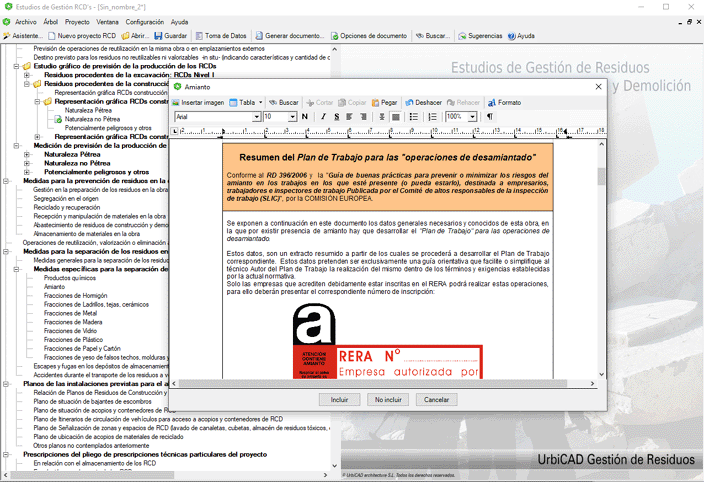
Task: Open the Ayuda menu
Action: [x=180, y=22]
